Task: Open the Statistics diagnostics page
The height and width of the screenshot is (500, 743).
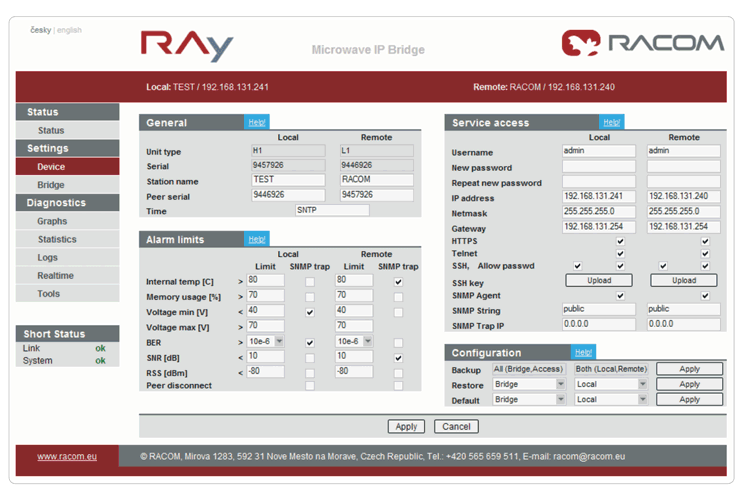Action: [x=56, y=239]
